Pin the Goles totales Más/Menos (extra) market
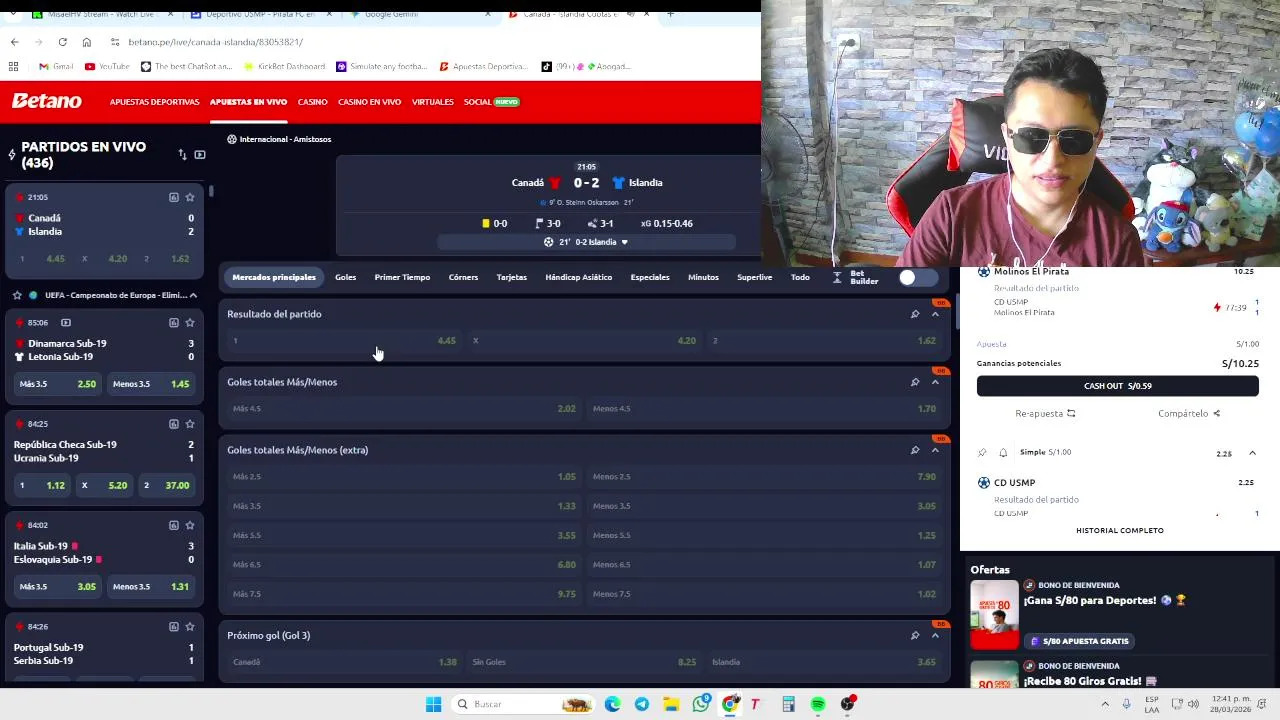 (914, 450)
